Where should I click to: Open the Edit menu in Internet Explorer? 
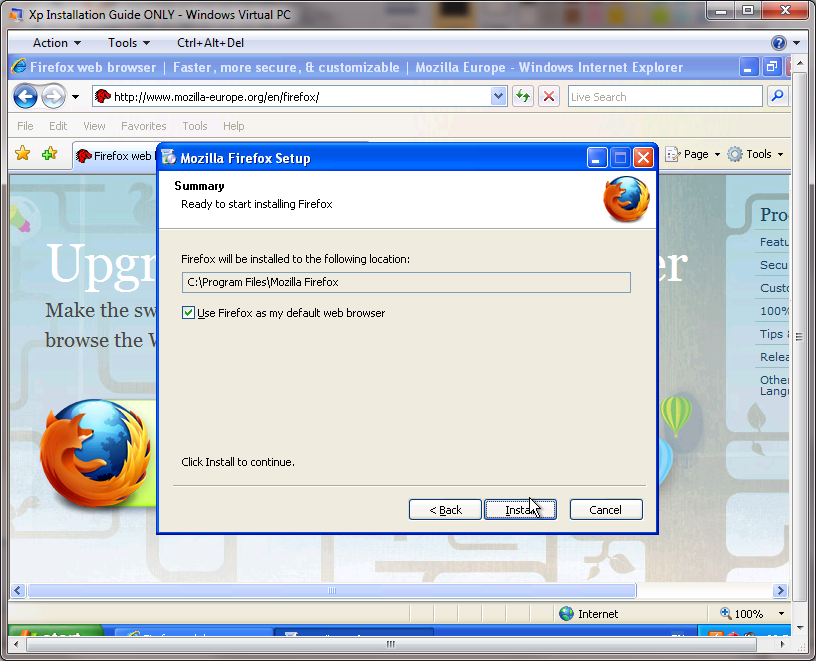click(58, 126)
